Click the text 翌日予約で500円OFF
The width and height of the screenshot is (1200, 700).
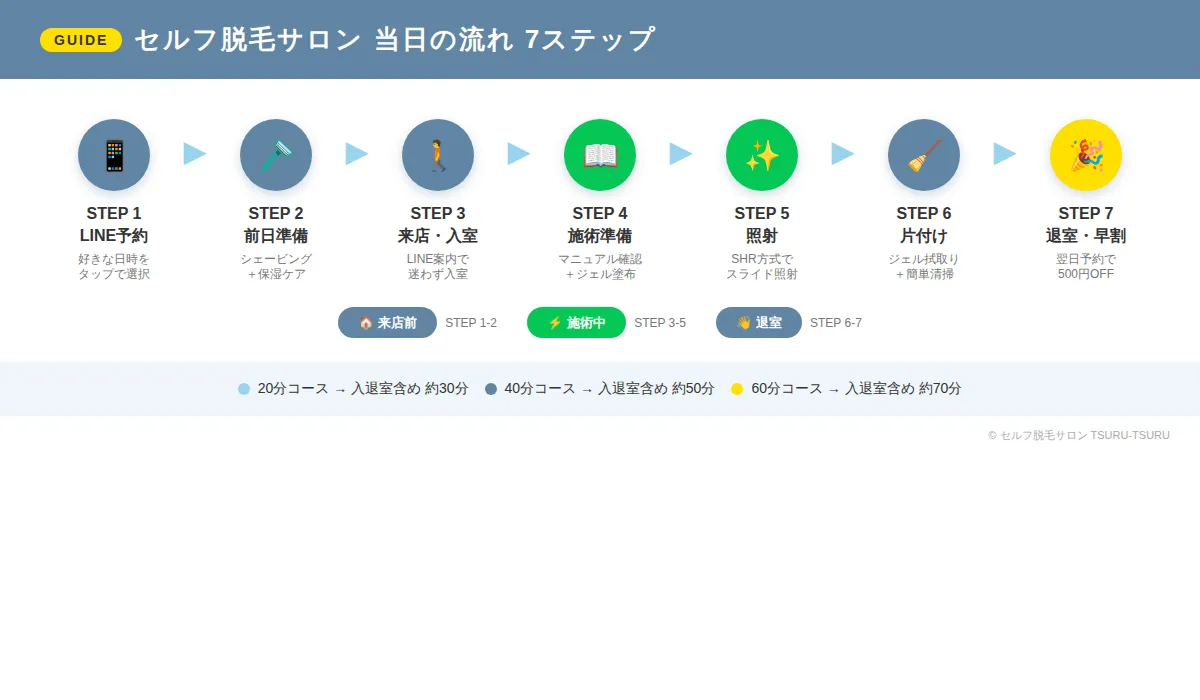tap(1086, 266)
